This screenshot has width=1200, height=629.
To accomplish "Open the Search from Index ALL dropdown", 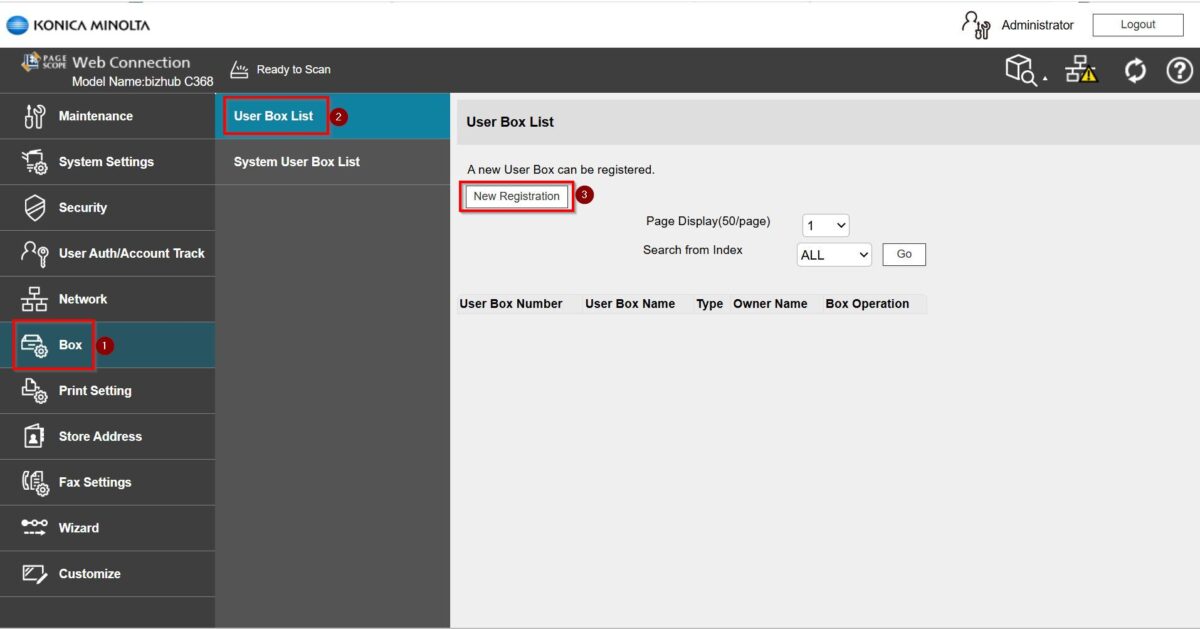I will coord(835,255).
